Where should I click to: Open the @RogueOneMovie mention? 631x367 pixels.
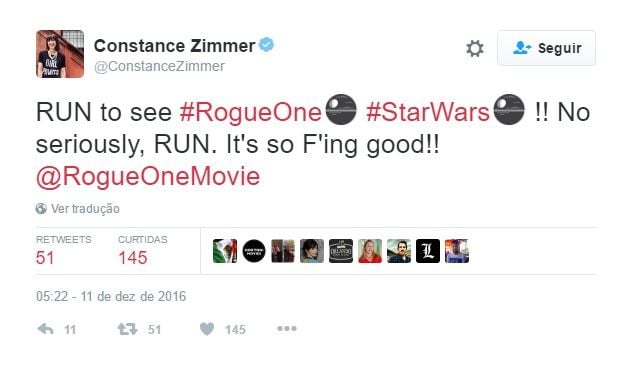tap(148, 176)
